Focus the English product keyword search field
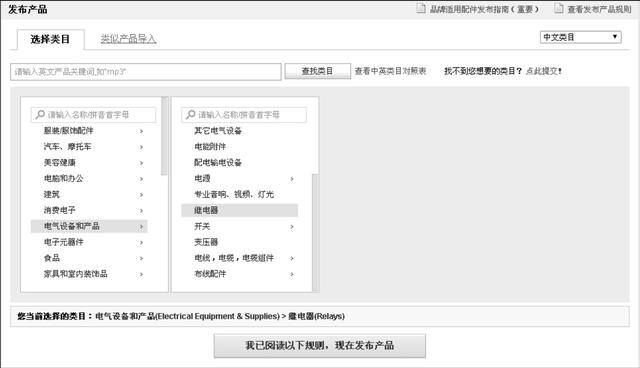640x368 pixels. (146, 72)
